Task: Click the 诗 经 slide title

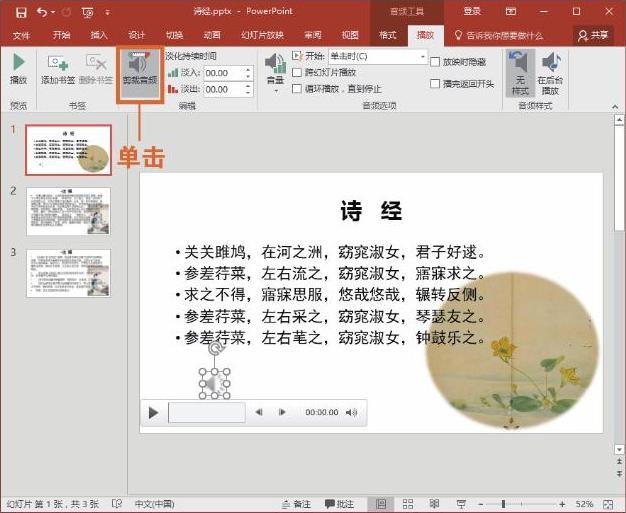Action: tap(371, 210)
